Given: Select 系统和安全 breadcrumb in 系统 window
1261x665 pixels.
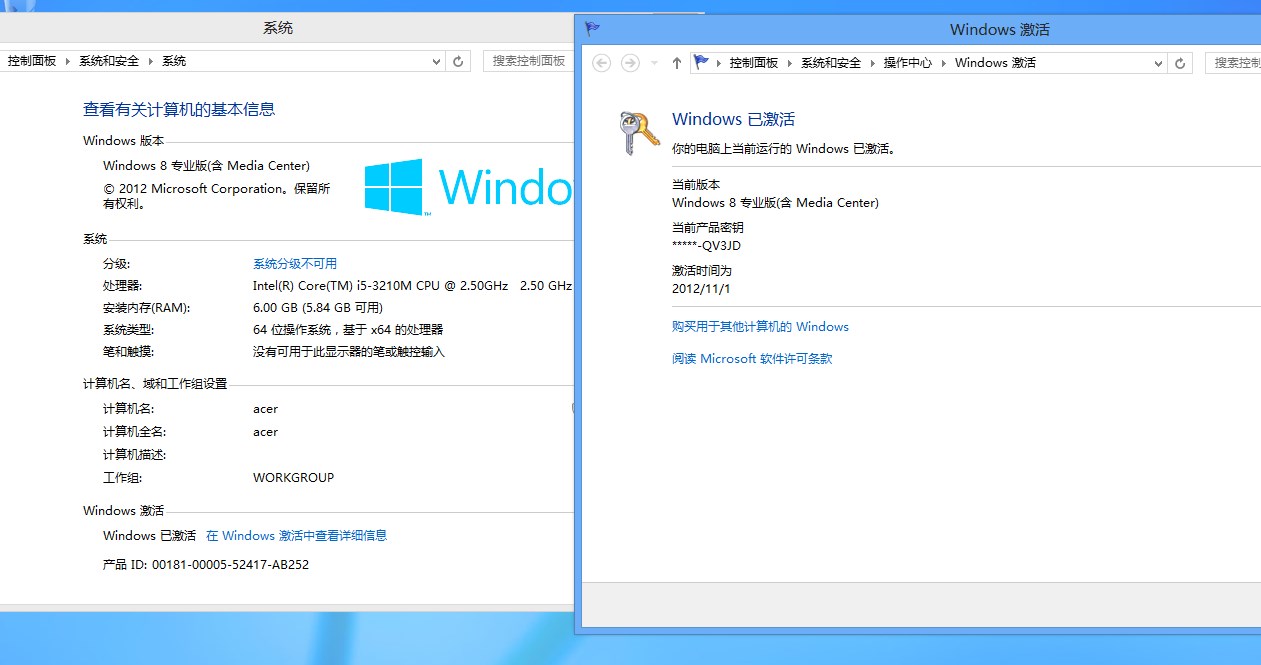Looking at the screenshot, I should tap(109, 61).
